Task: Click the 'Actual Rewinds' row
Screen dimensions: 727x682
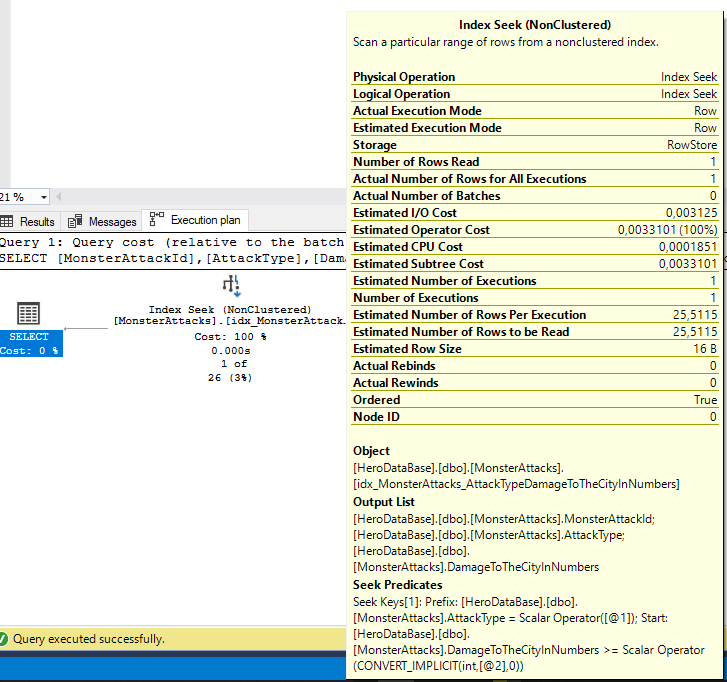Action: pyautogui.click(x=535, y=382)
